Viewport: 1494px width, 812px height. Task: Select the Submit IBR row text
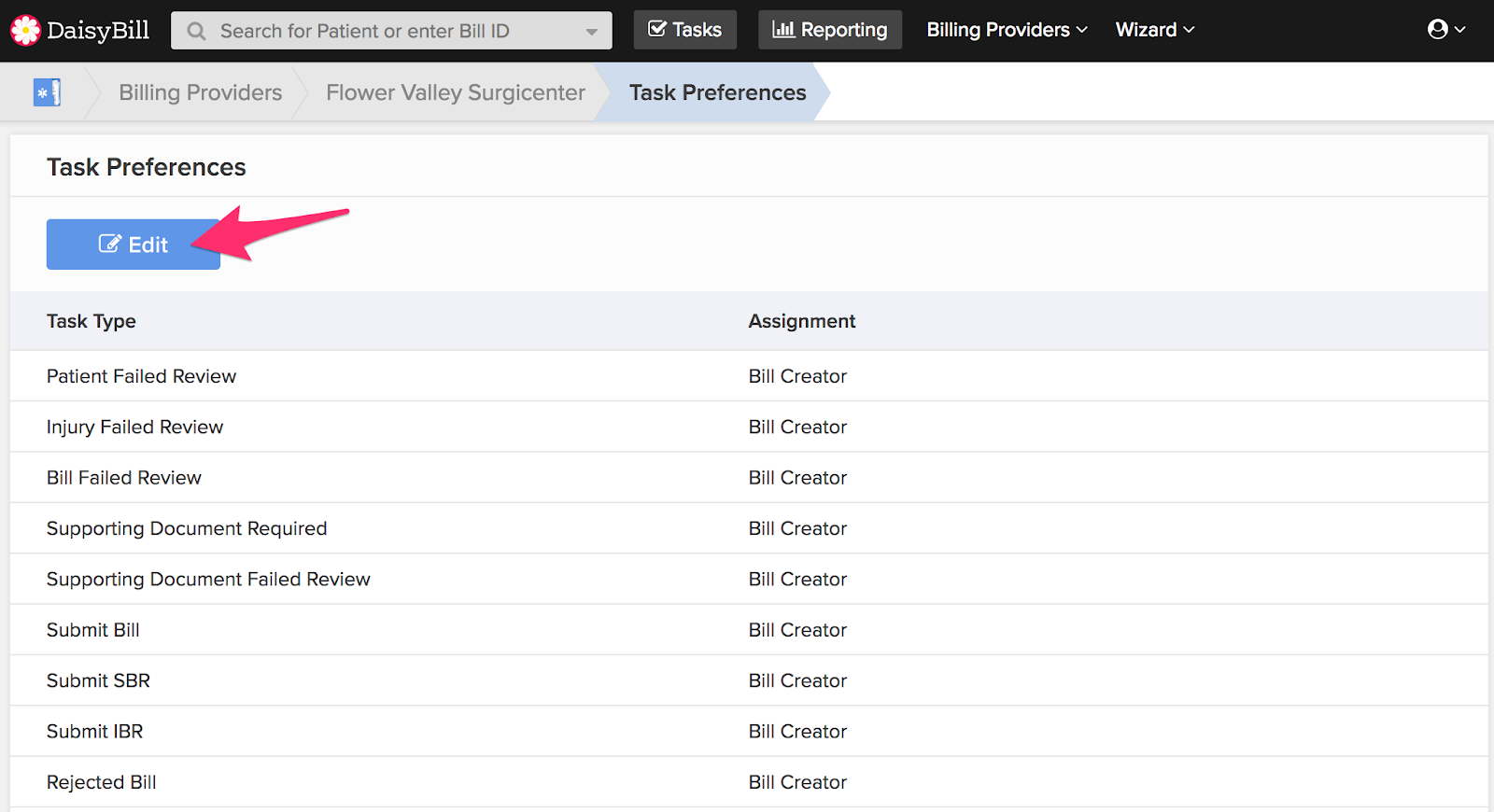(95, 732)
